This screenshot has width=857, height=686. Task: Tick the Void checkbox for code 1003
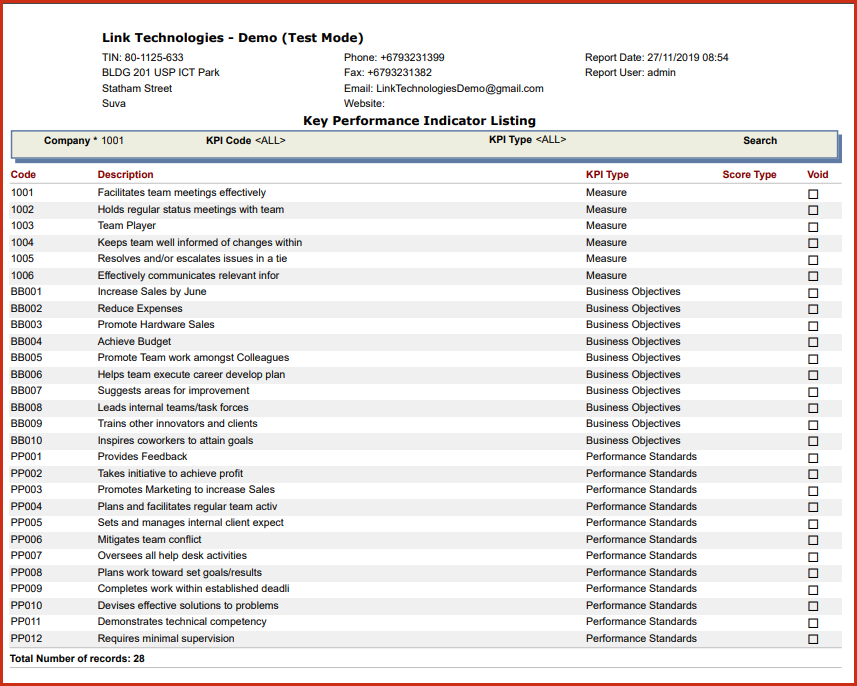(813, 227)
